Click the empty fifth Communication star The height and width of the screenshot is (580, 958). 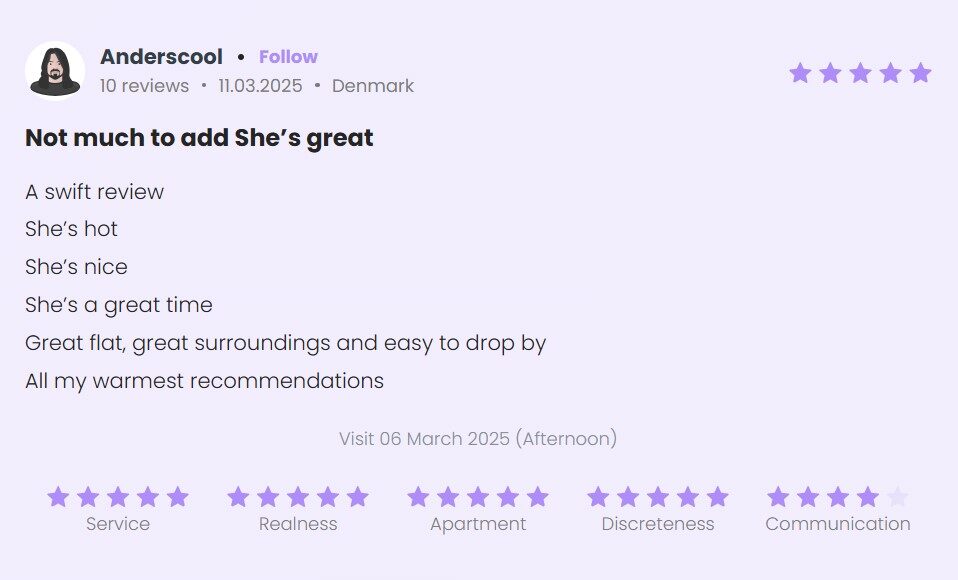pyautogui.click(x=897, y=497)
